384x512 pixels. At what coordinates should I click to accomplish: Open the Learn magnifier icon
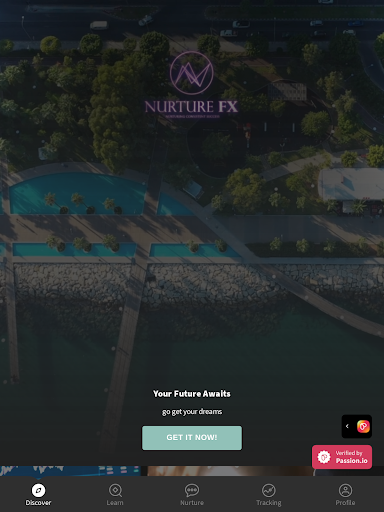115,490
